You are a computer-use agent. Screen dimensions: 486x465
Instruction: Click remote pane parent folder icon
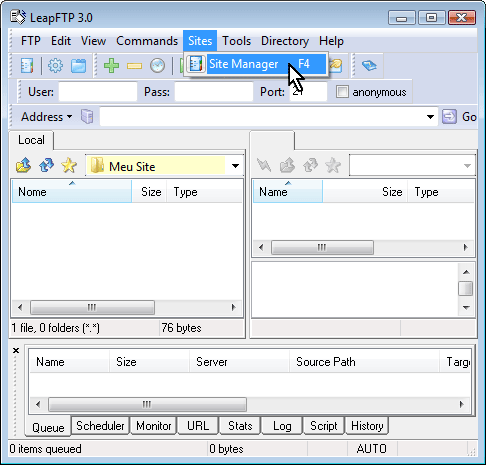287,165
